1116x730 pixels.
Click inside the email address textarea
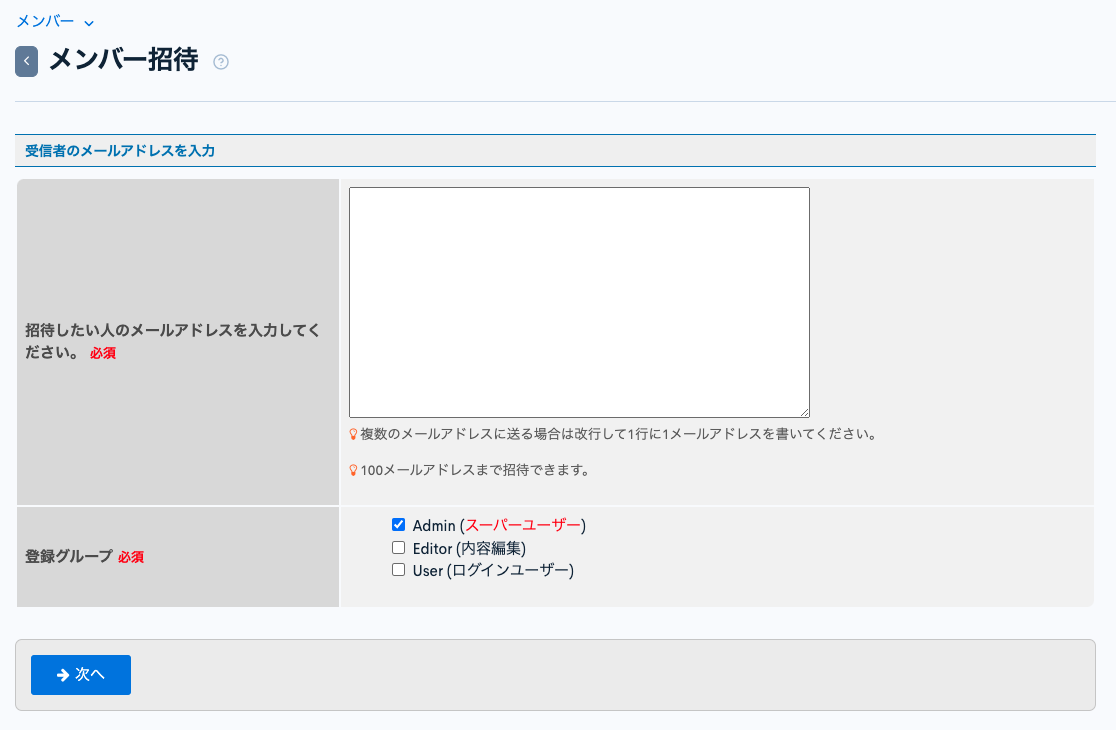(579, 302)
